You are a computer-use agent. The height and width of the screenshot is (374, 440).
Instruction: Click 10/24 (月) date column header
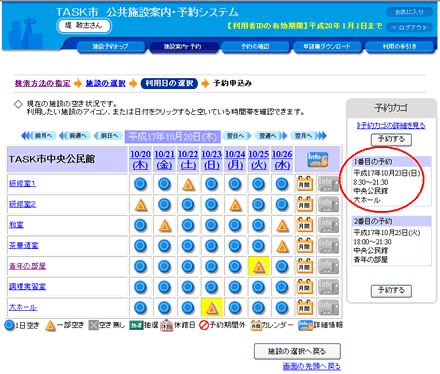[x=235, y=159]
